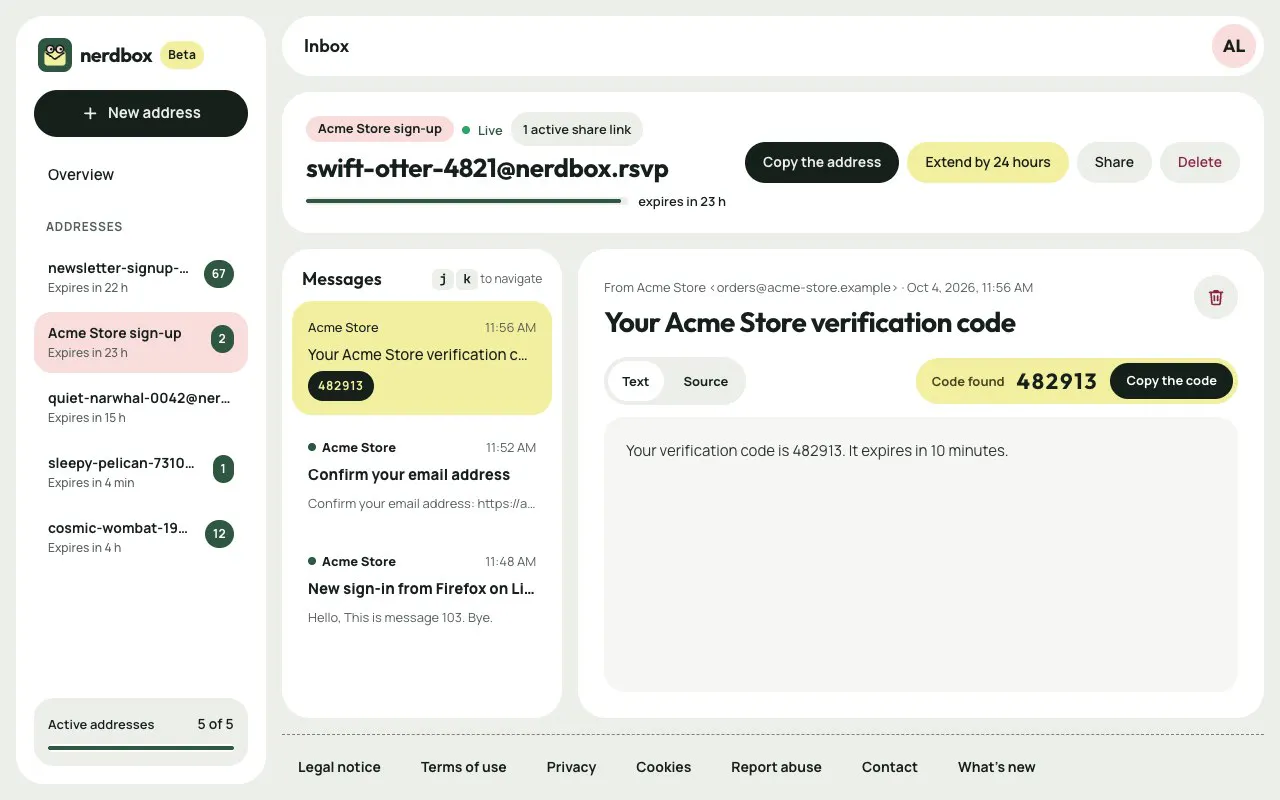The height and width of the screenshot is (800, 1280).
Task: Open the New sign-in from Firefox message
Action: pyautogui.click(x=422, y=589)
